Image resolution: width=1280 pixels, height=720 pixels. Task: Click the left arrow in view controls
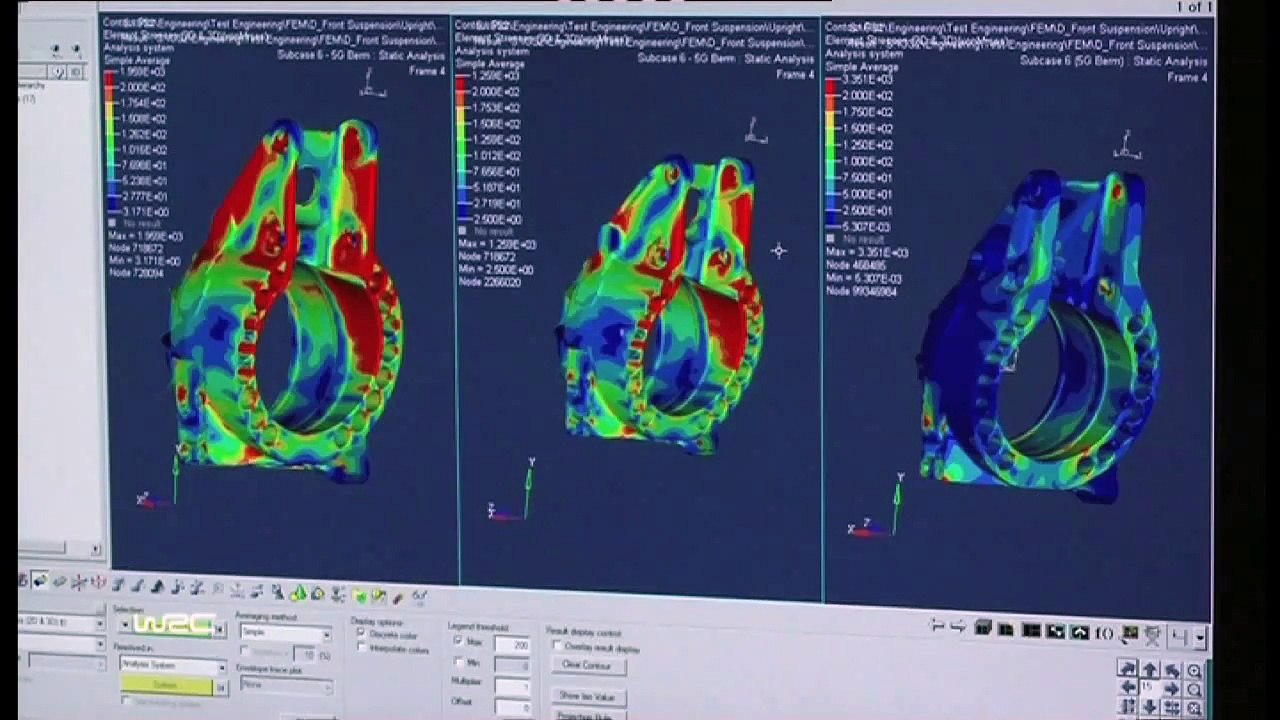pos(1128,687)
